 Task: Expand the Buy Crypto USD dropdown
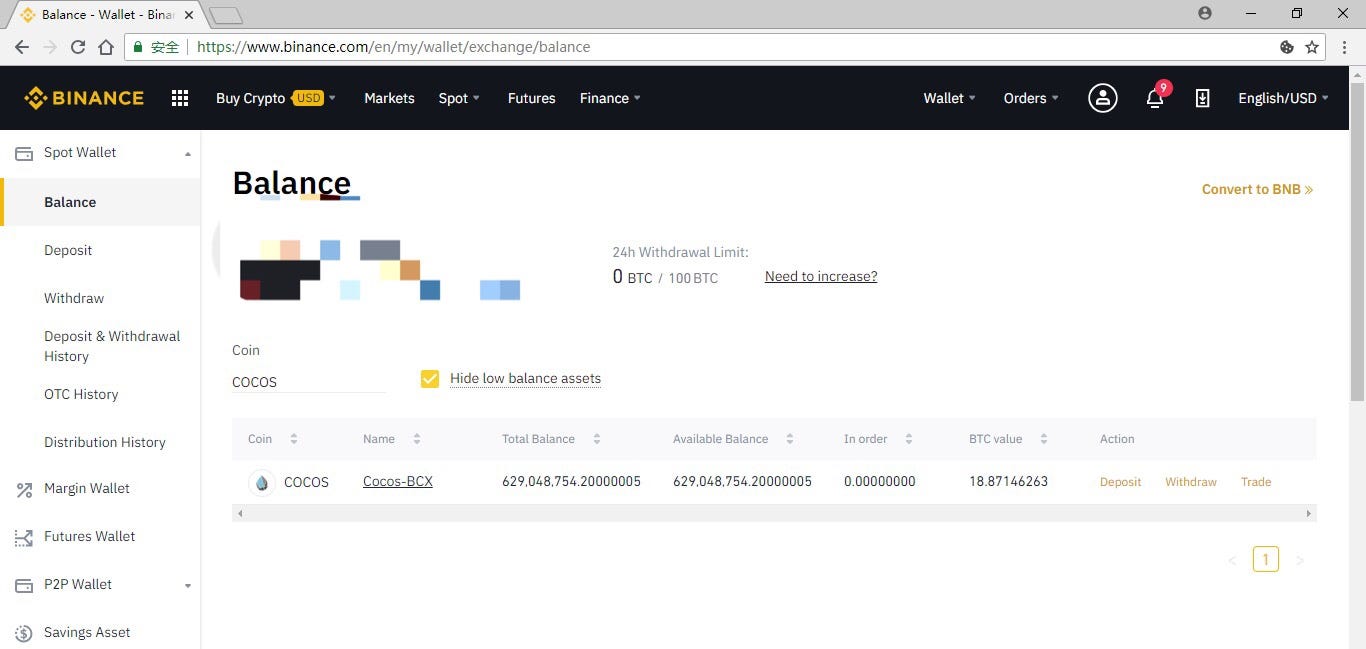click(x=276, y=98)
